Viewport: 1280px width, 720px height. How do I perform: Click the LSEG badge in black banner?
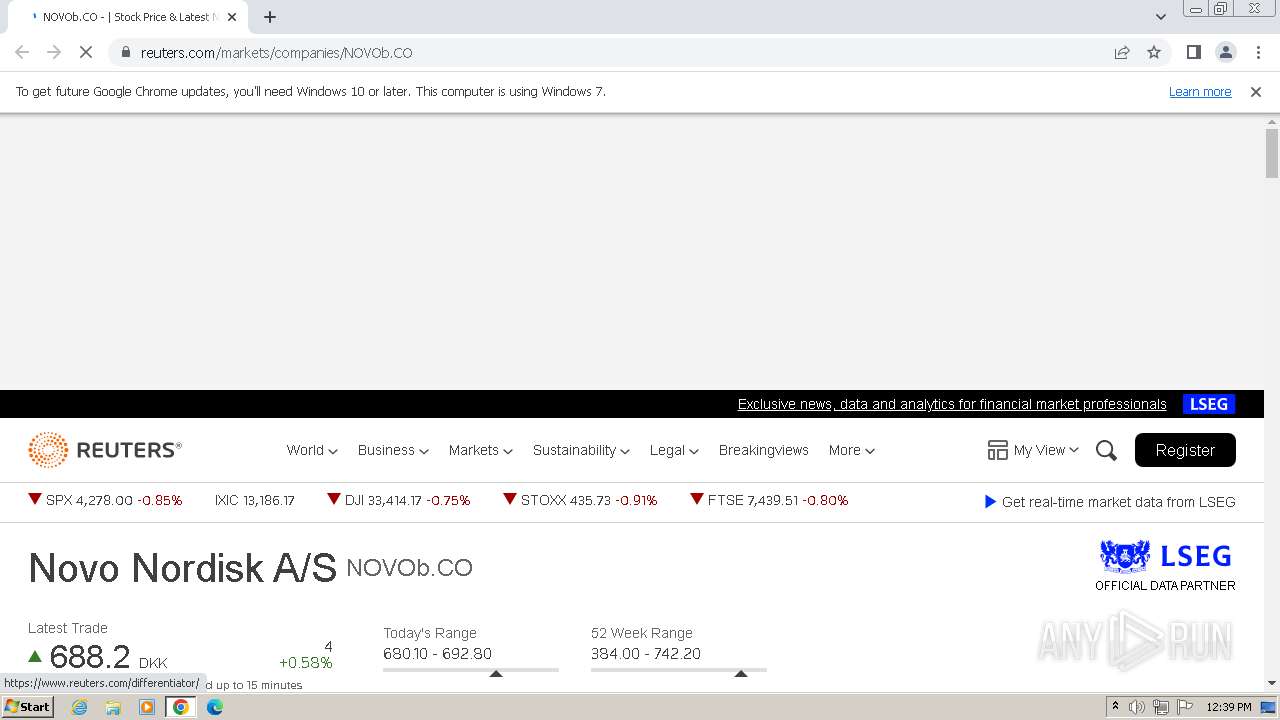[1209, 404]
